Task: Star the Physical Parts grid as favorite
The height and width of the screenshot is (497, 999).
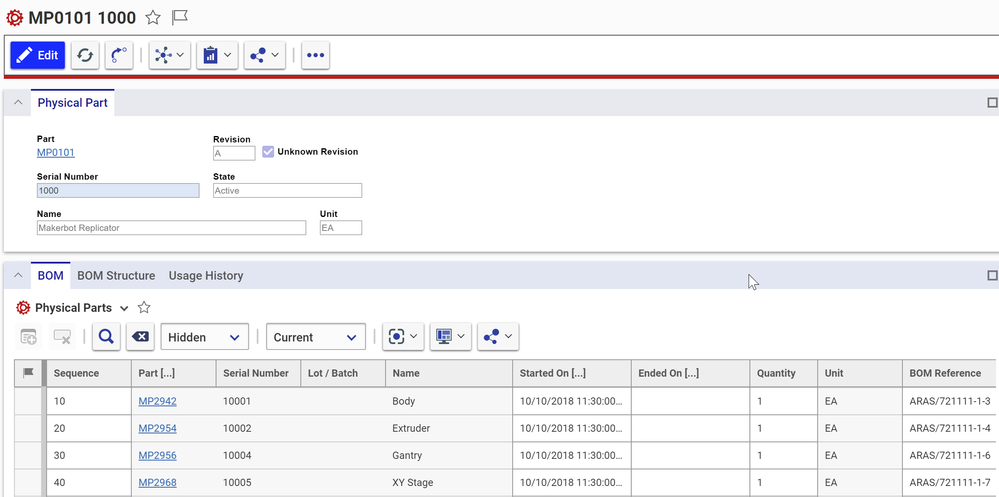Action: point(144,308)
